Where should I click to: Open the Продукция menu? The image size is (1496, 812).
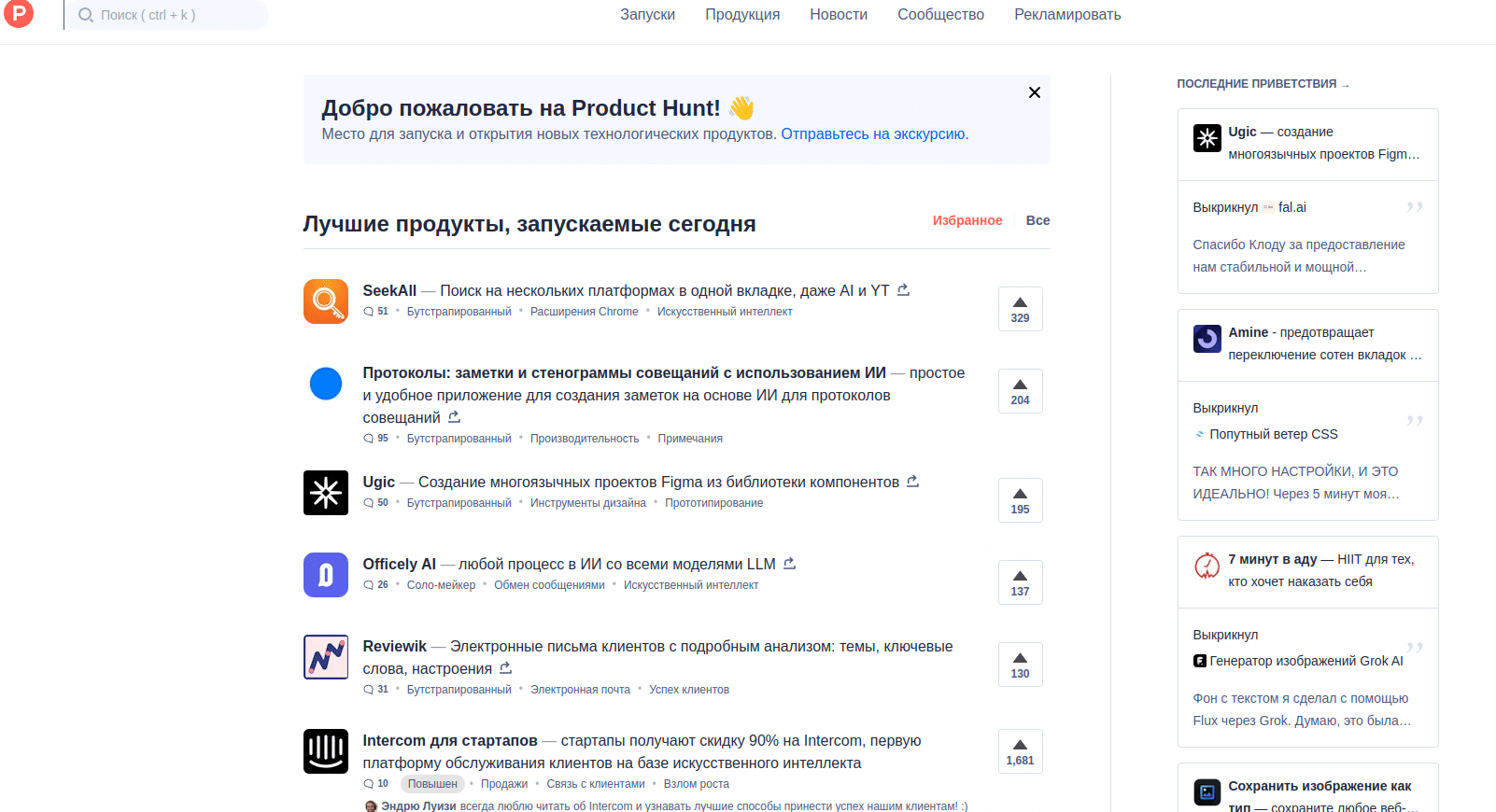[x=742, y=15]
